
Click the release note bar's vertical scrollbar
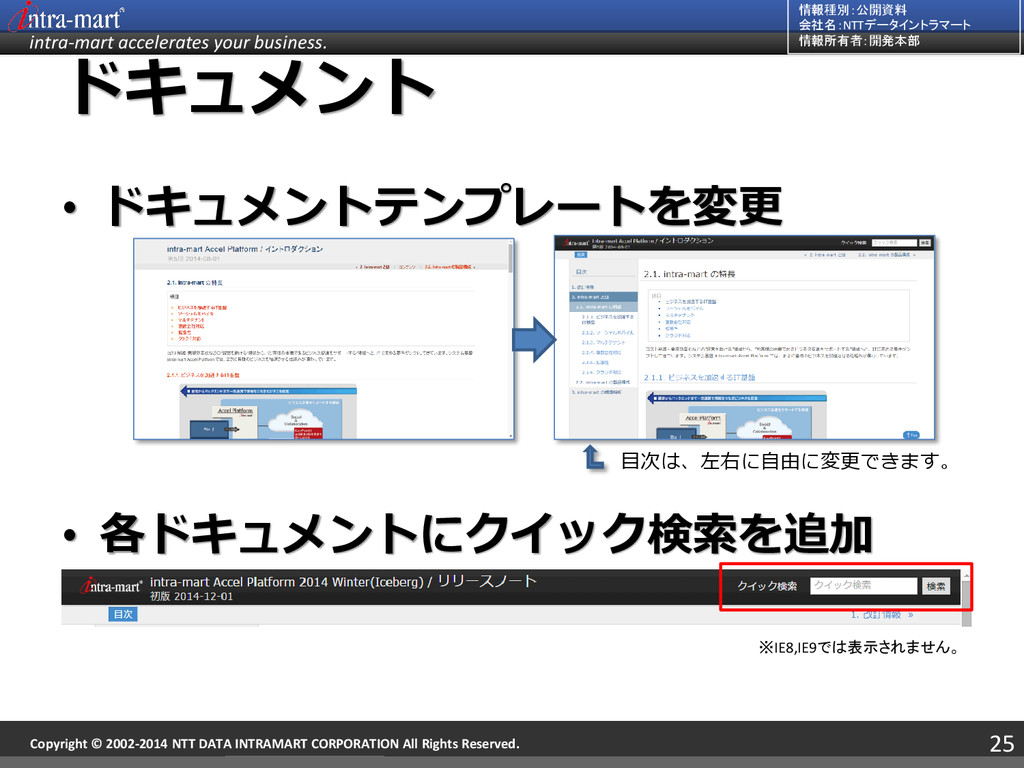(966, 598)
